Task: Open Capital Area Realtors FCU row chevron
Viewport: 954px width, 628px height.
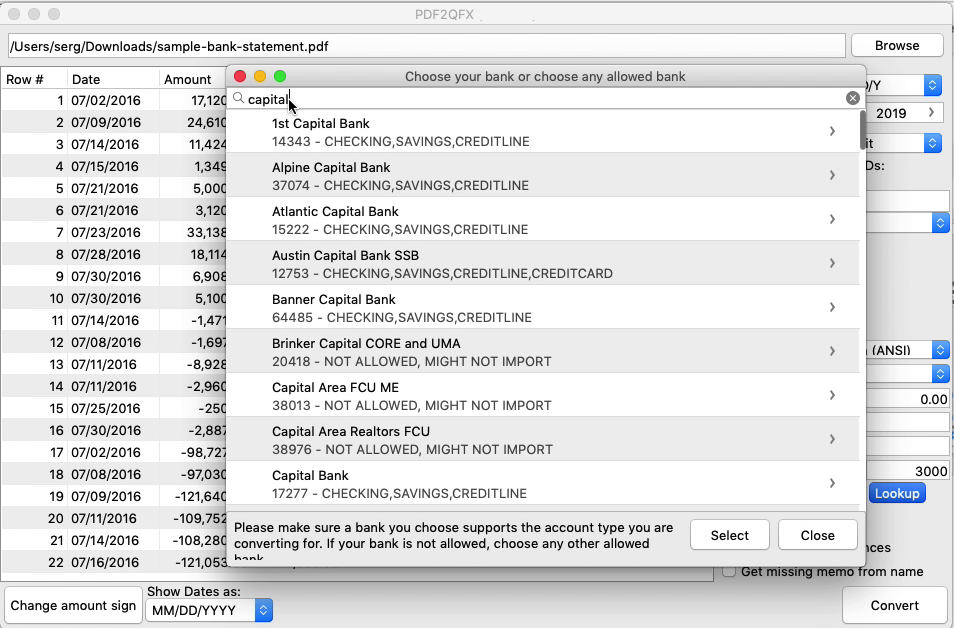Action: click(832, 439)
